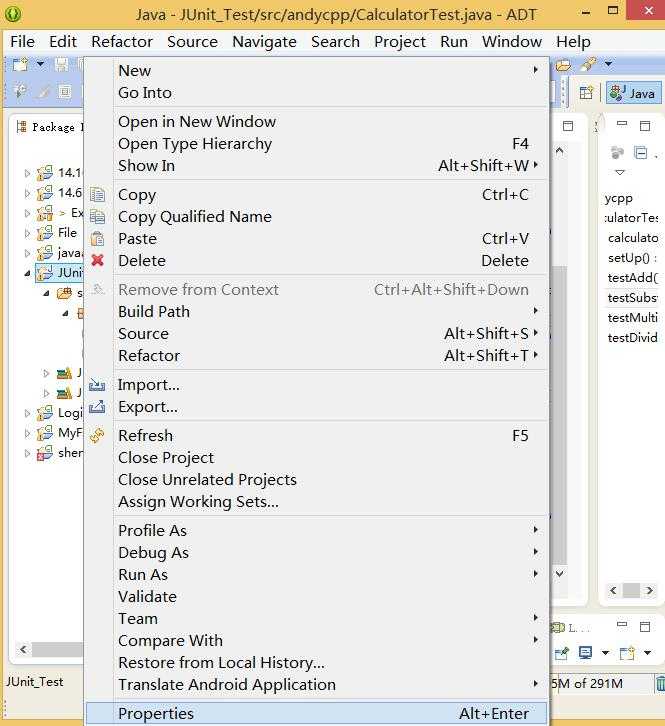Image resolution: width=665 pixels, height=726 pixels.
Task: Maximize the Outline view panel
Action: [645, 125]
